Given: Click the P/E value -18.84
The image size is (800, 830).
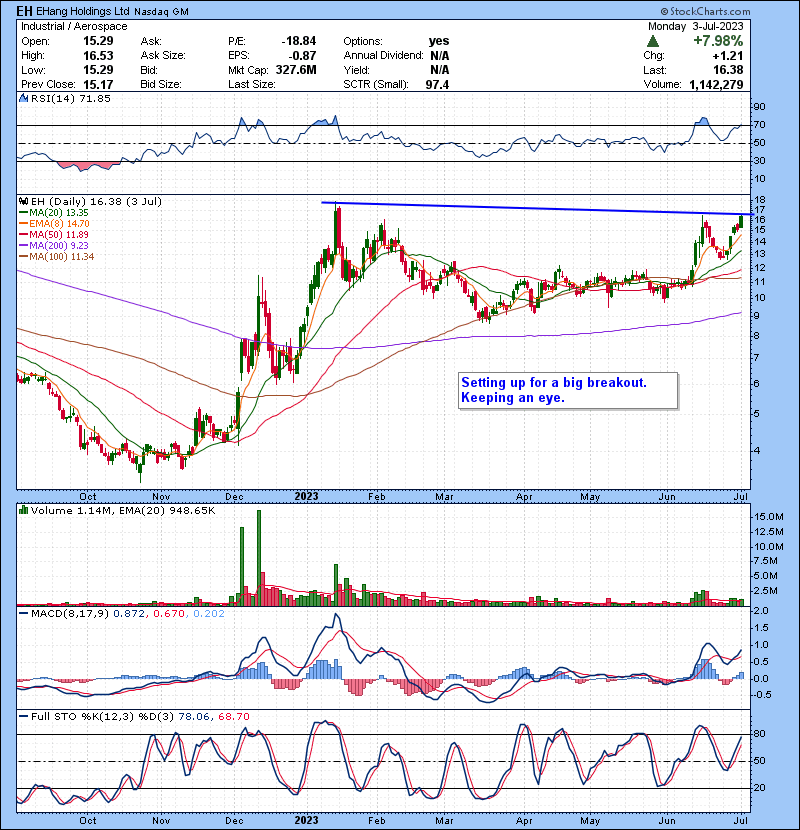Looking at the screenshot, I should point(299,41).
